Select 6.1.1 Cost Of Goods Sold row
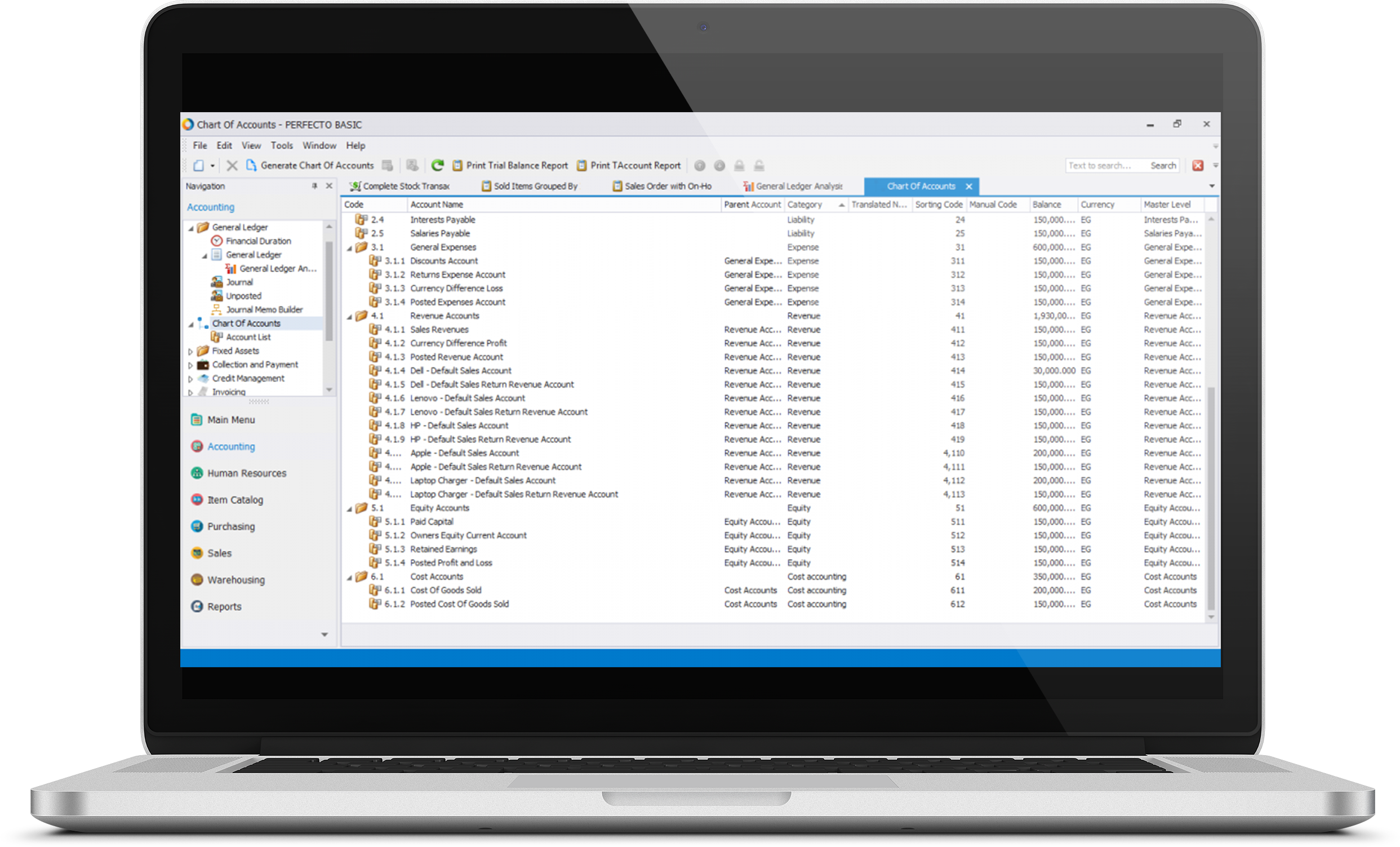 [773, 590]
